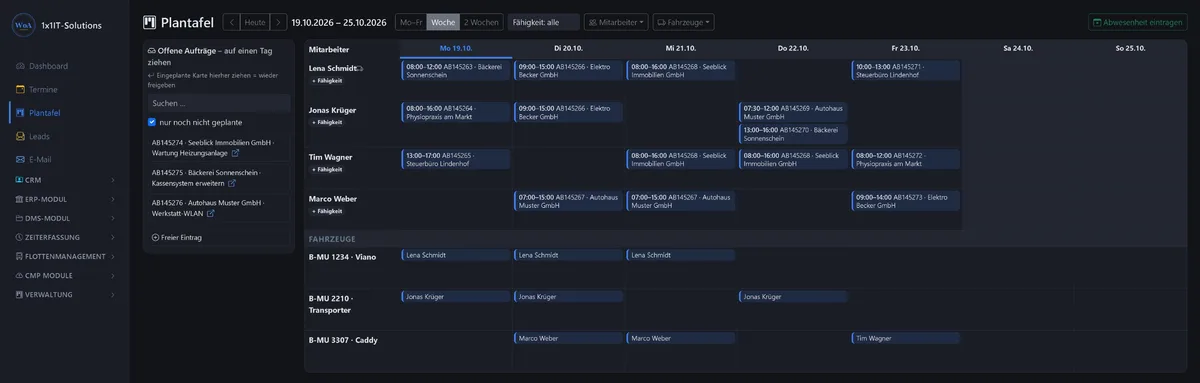This screenshot has width=1200, height=383.
Task: Open the AB145272 Physiopraxis am Markt card
Action: [x=906, y=159]
